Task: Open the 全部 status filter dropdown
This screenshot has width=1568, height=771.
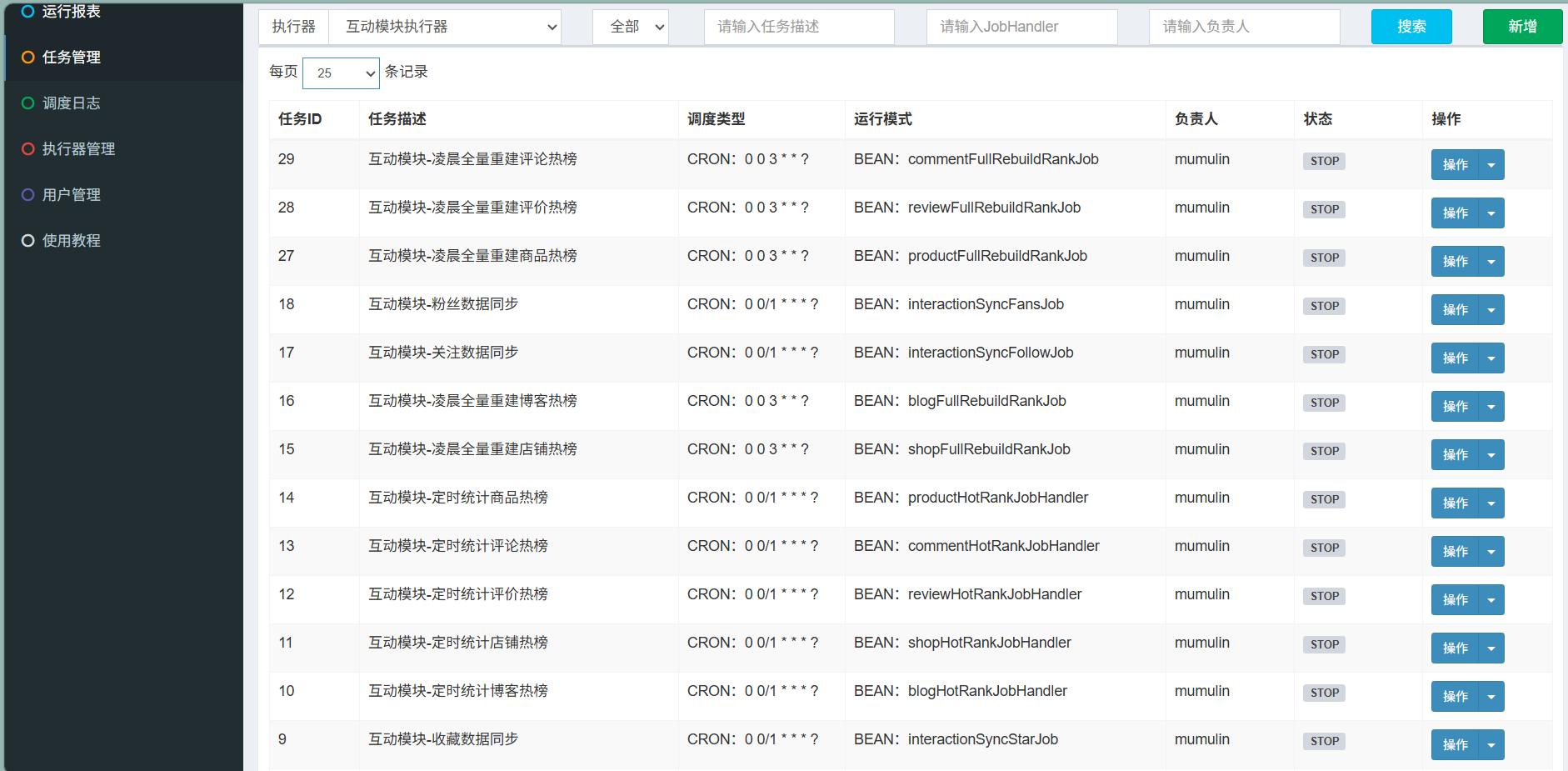Action: pyautogui.click(x=631, y=27)
